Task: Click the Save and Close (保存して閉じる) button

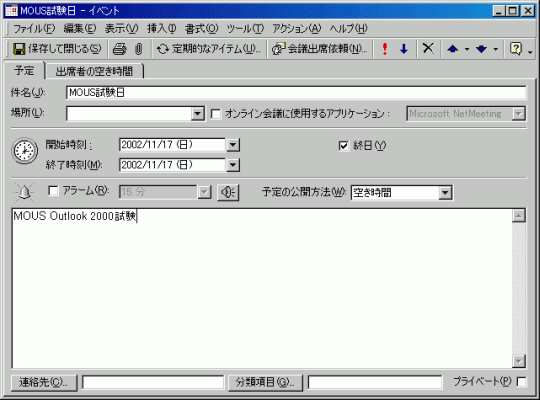Action: (x=57, y=49)
